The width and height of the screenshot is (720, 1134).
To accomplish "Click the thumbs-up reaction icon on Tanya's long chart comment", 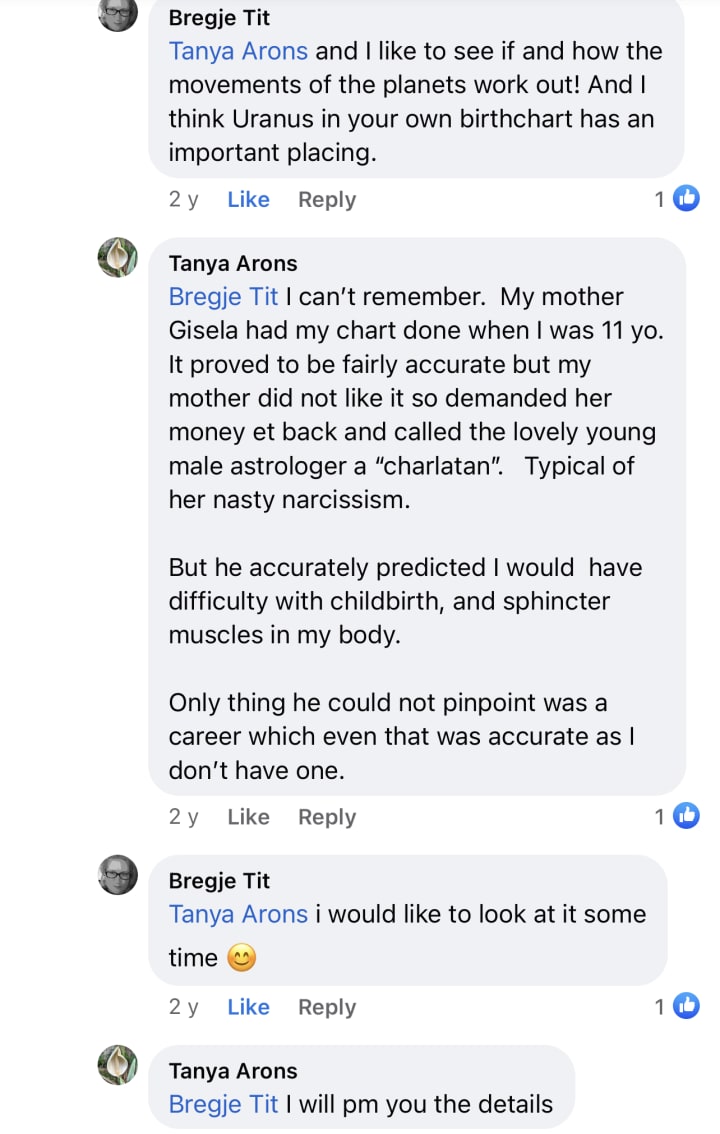I will 686,817.
